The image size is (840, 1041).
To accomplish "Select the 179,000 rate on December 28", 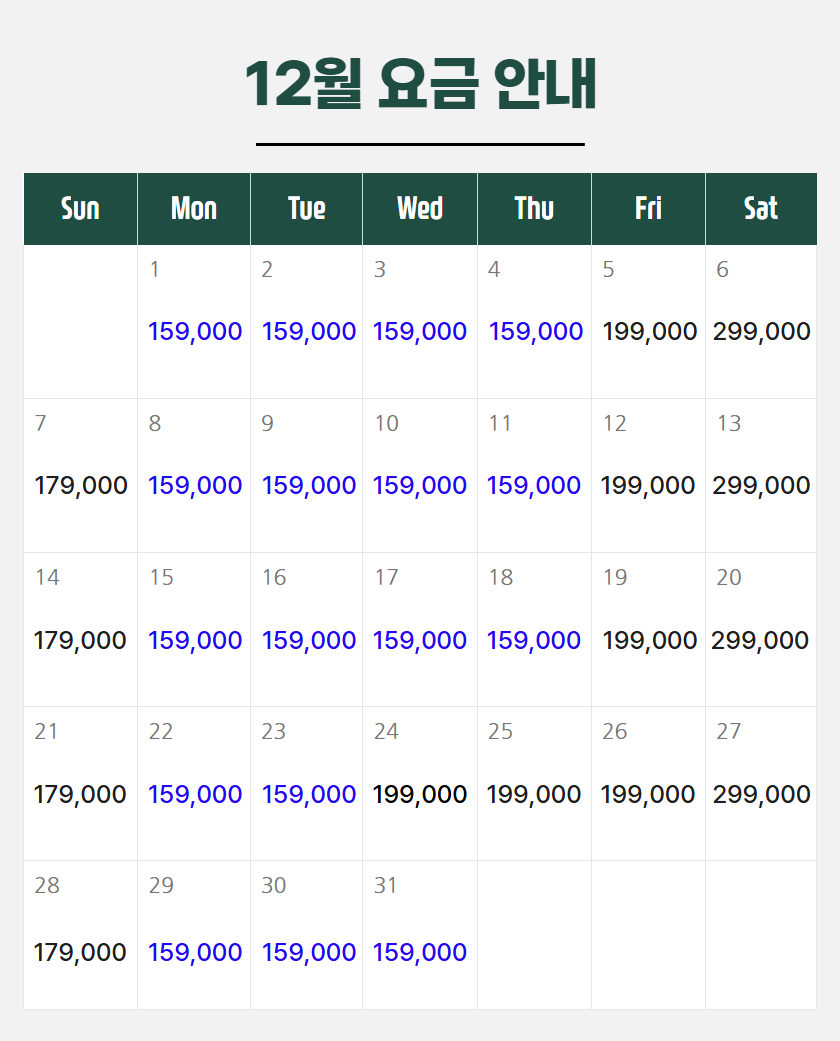I will [x=81, y=953].
